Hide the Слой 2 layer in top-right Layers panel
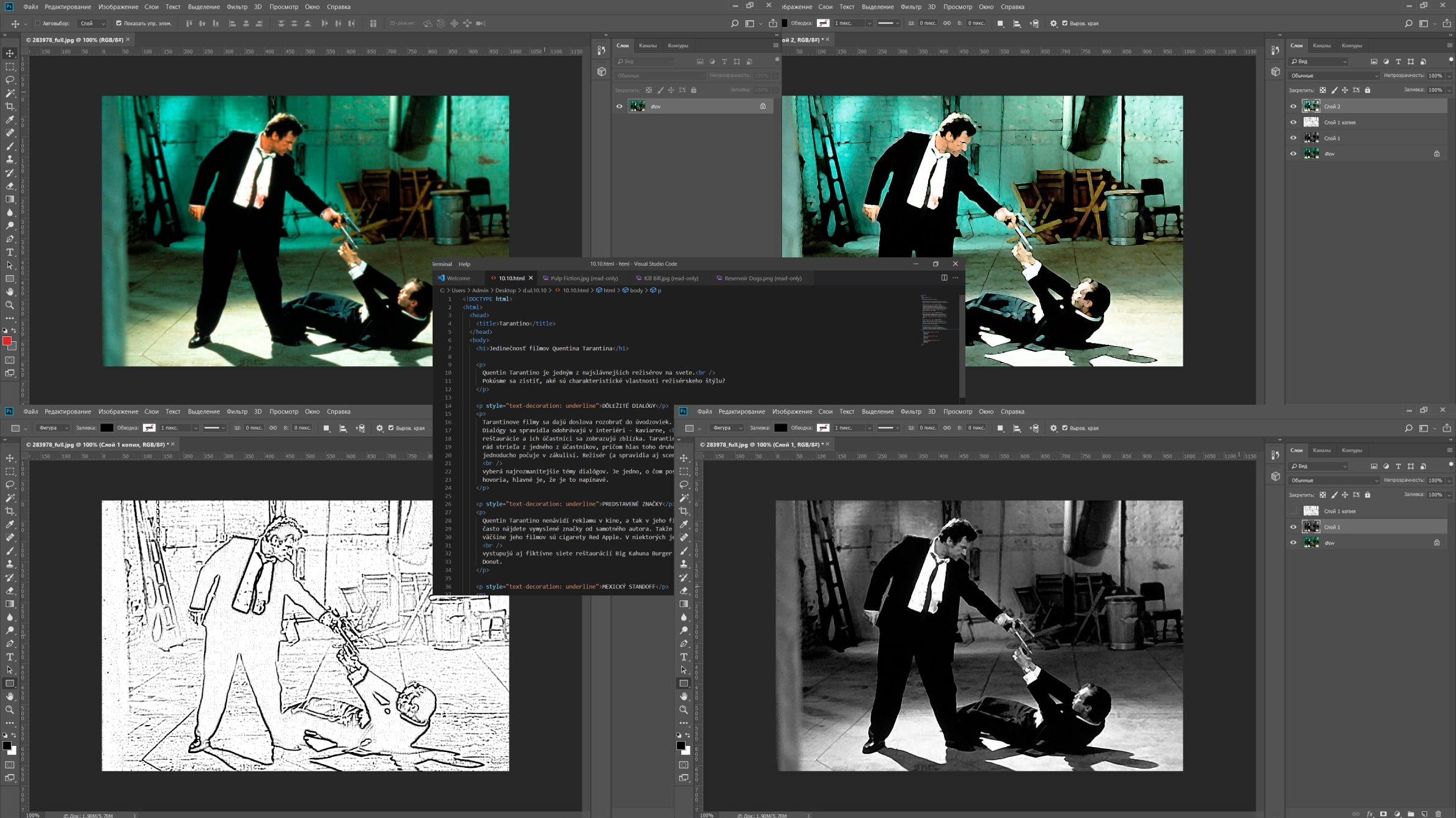The image size is (1456, 818). tap(1293, 106)
